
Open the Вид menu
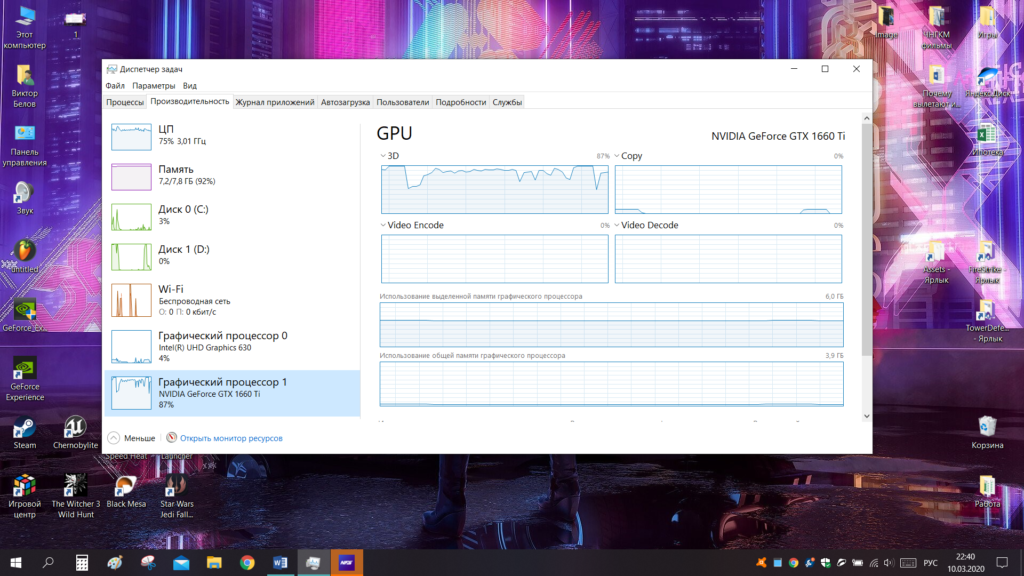pyautogui.click(x=189, y=86)
